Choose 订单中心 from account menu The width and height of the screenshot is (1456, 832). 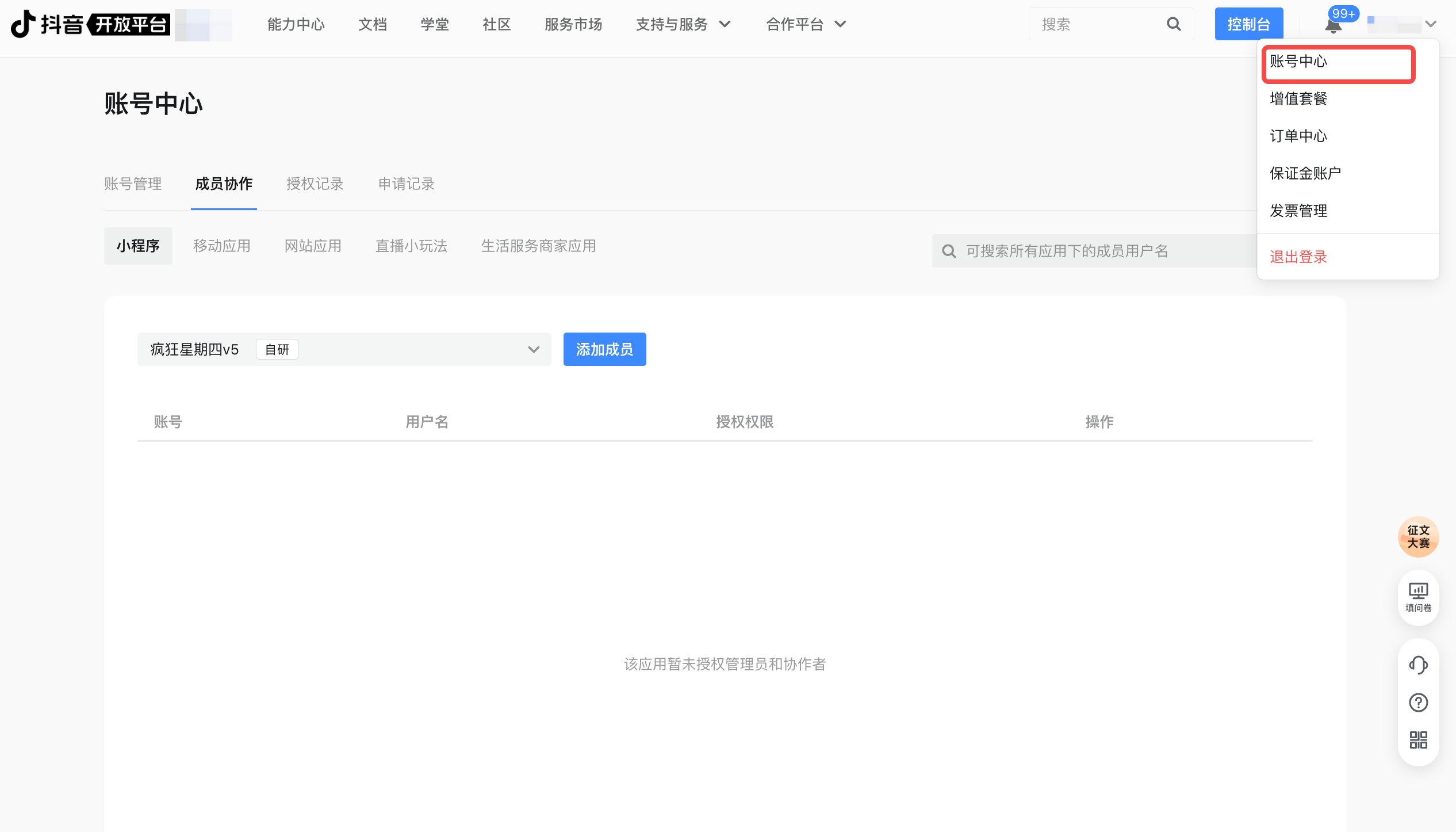tap(1298, 136)
